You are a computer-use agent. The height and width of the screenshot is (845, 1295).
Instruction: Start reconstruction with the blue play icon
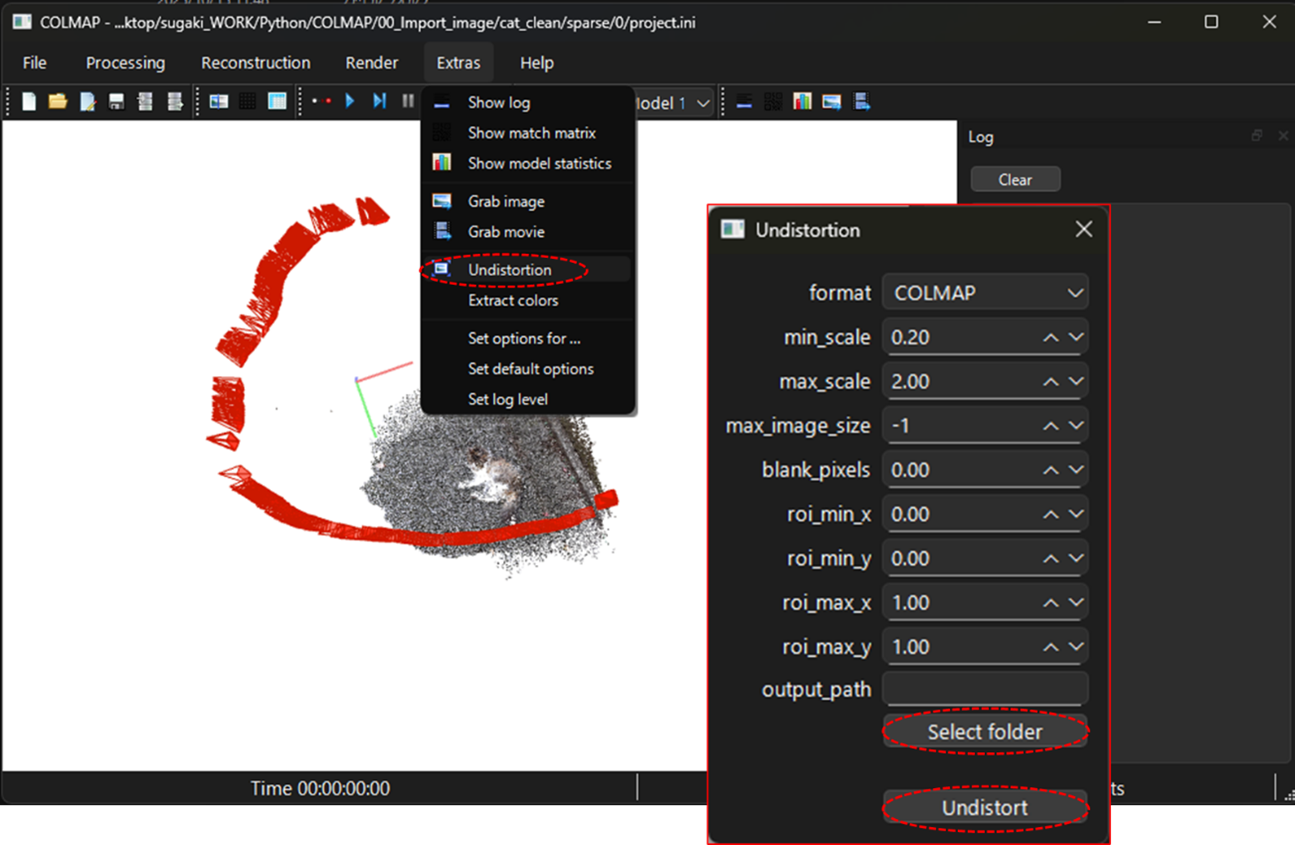coord(350,102)
